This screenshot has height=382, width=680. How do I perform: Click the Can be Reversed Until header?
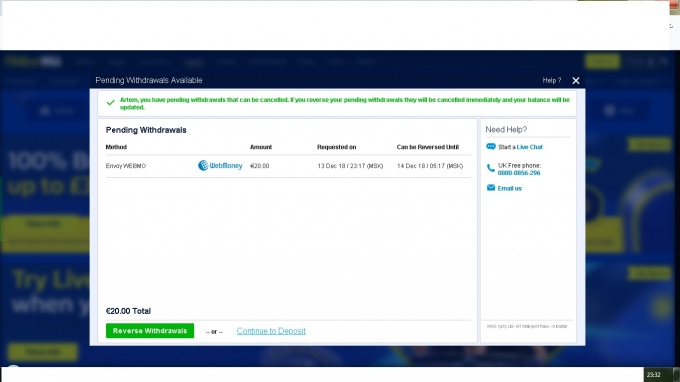pos(428,147)
